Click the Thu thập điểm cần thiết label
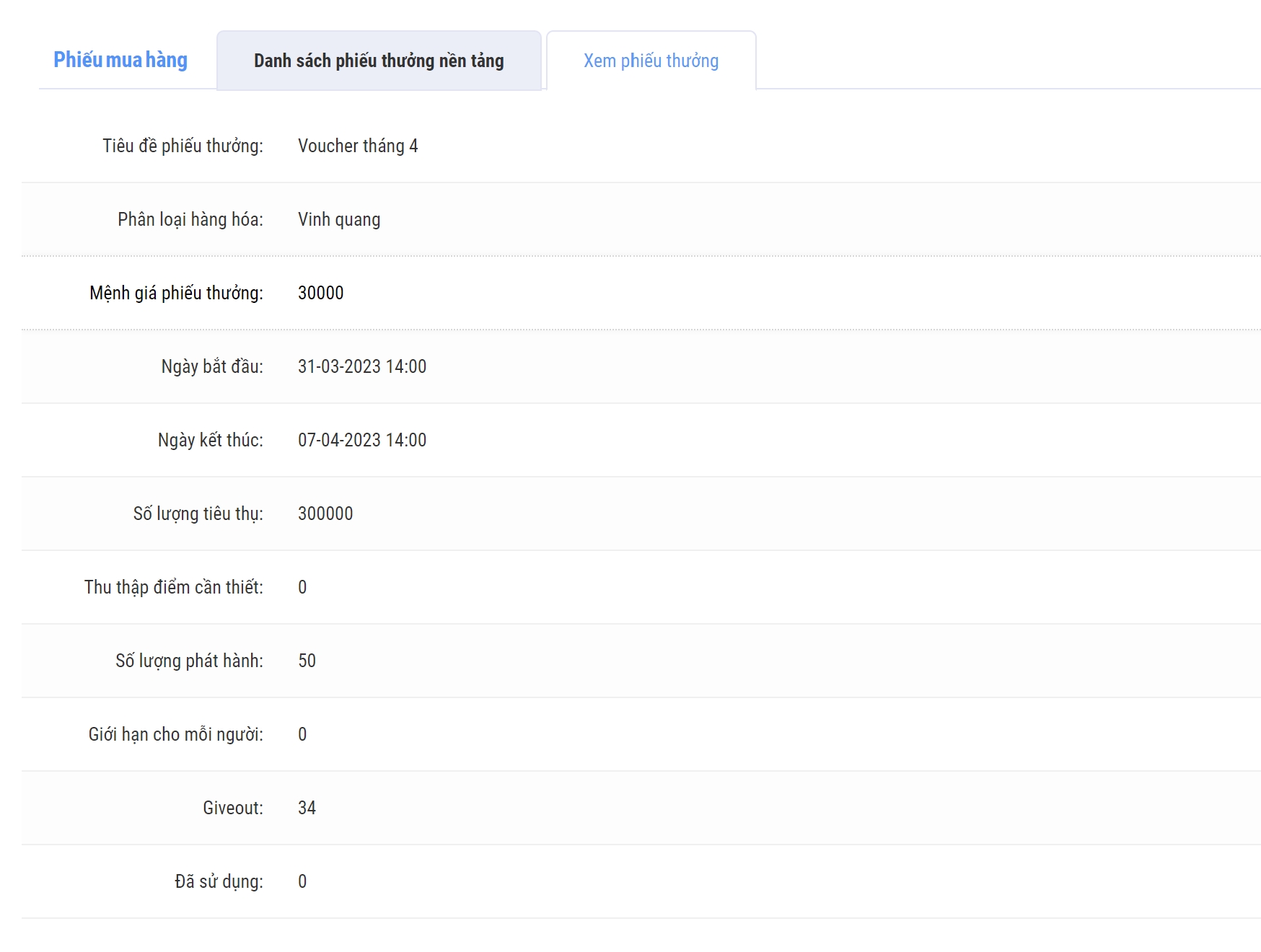The width and height of the screenshot is (1261, 952). (174, 587)
